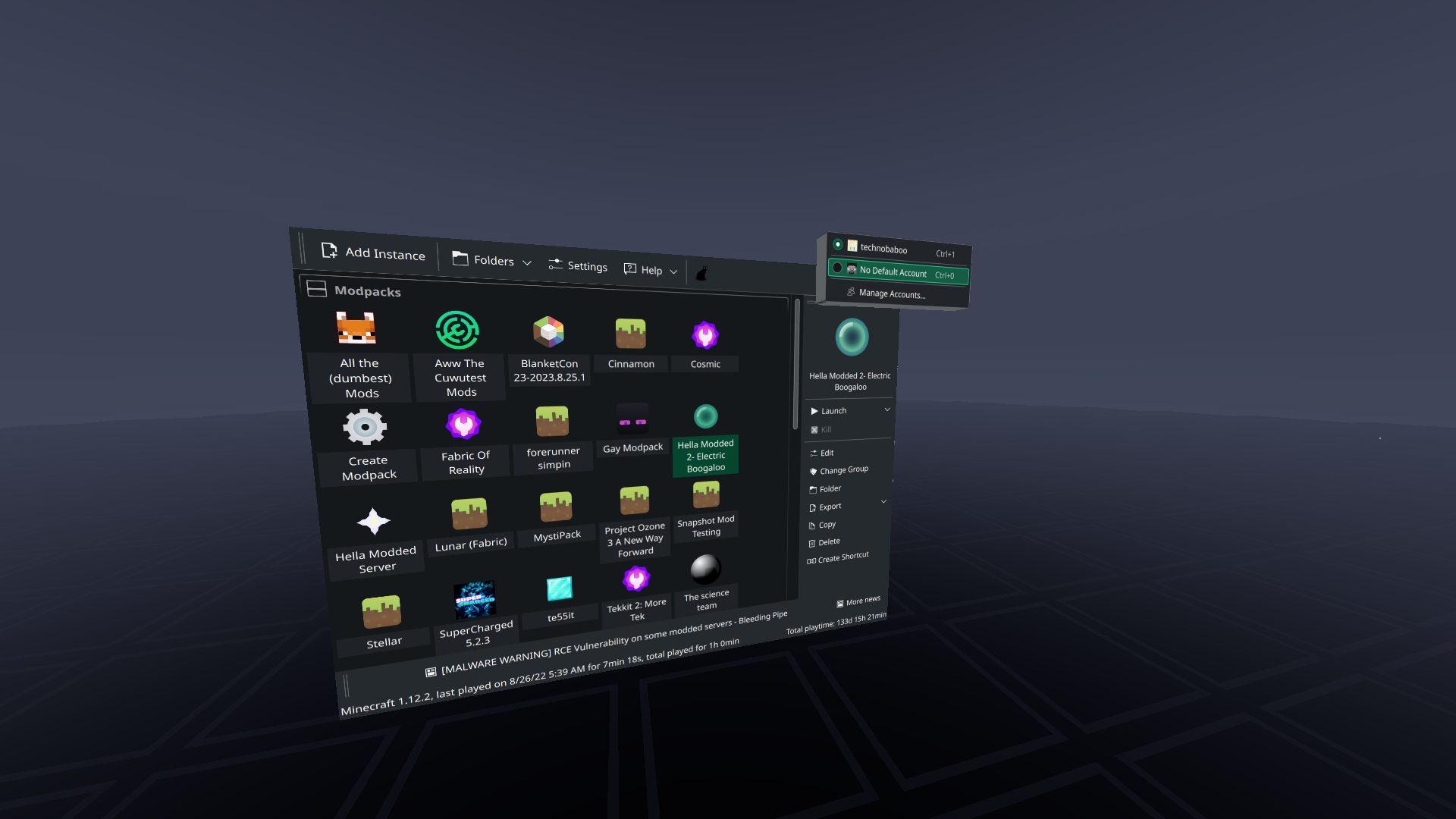Select the BlanketCon 23 cube icon
The image size is (1456, 819).
pos(548,332)
